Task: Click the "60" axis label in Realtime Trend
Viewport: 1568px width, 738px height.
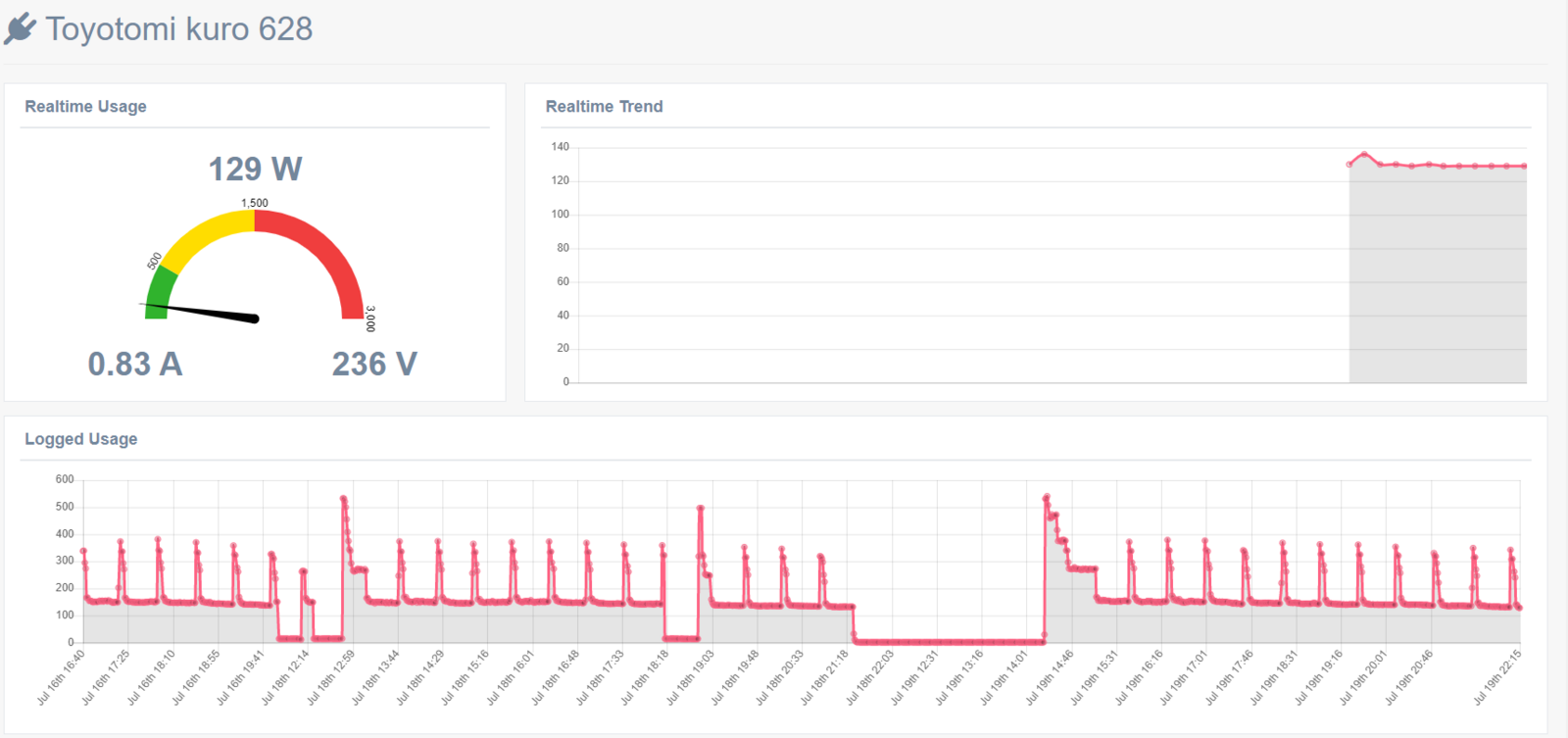Action: pyautogui.click(x=563, y=281)
